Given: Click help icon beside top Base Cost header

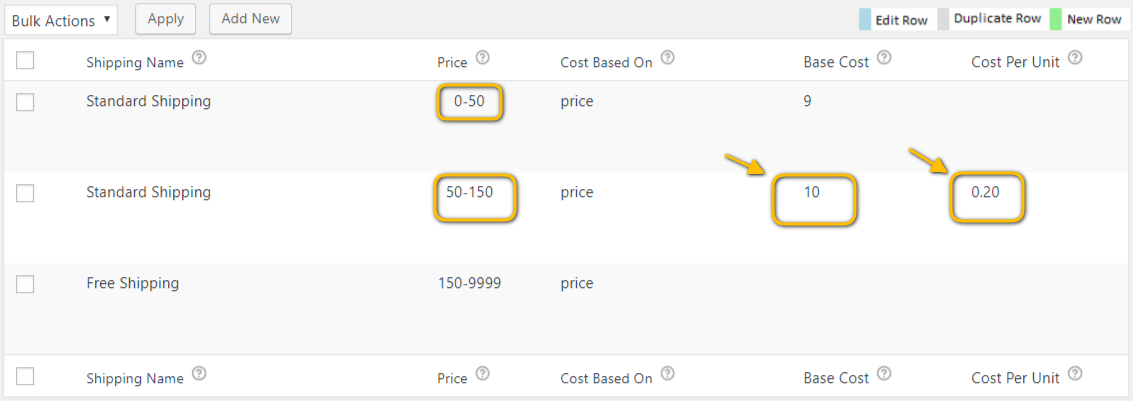Looking at the screenshot, I should click(884, 58).
